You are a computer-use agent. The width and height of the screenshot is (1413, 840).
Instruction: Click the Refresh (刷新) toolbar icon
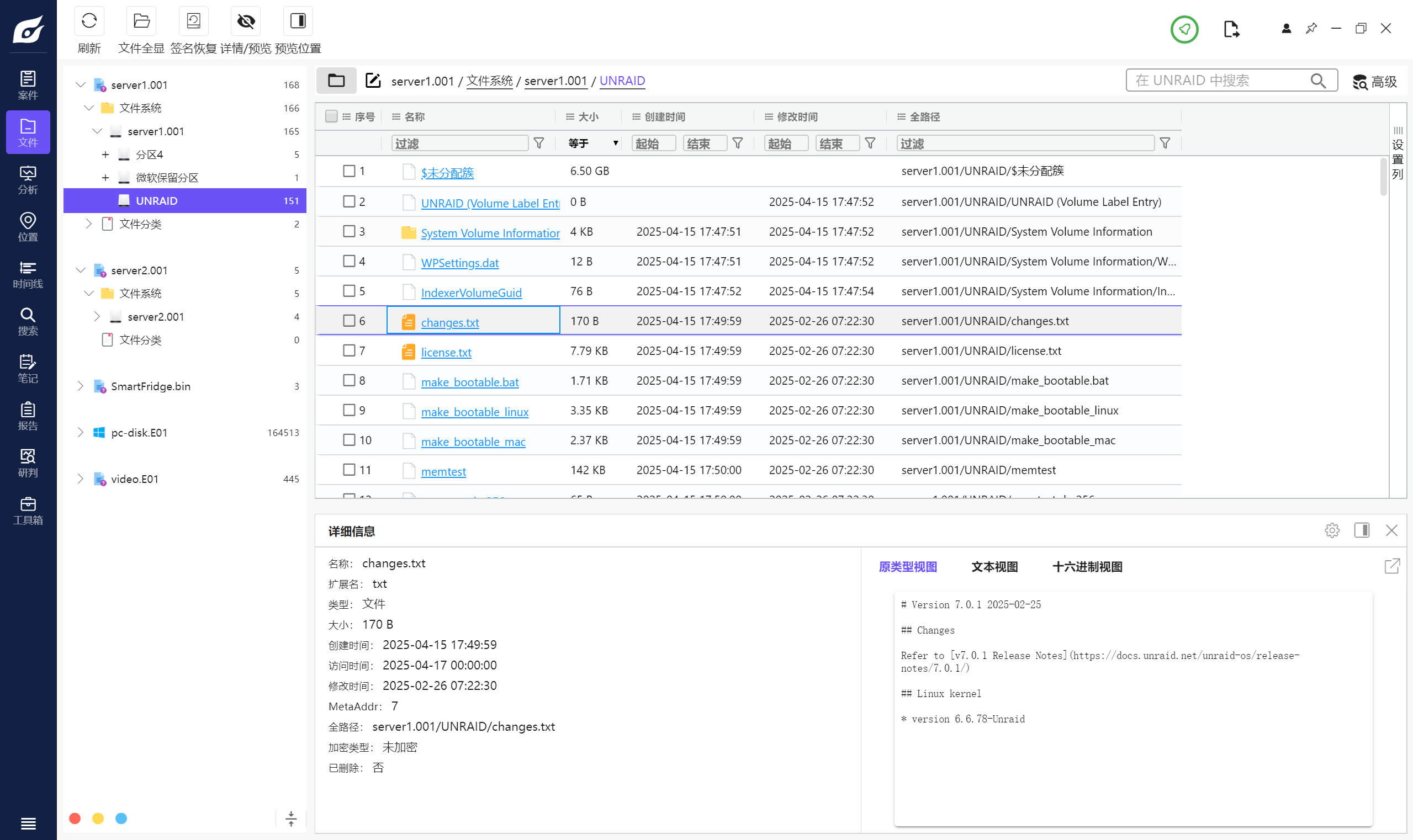pos(89,22)
